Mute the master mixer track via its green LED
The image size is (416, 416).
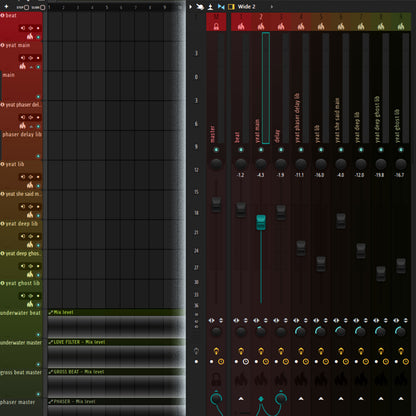pyautogui.click(x=216, y=150)
